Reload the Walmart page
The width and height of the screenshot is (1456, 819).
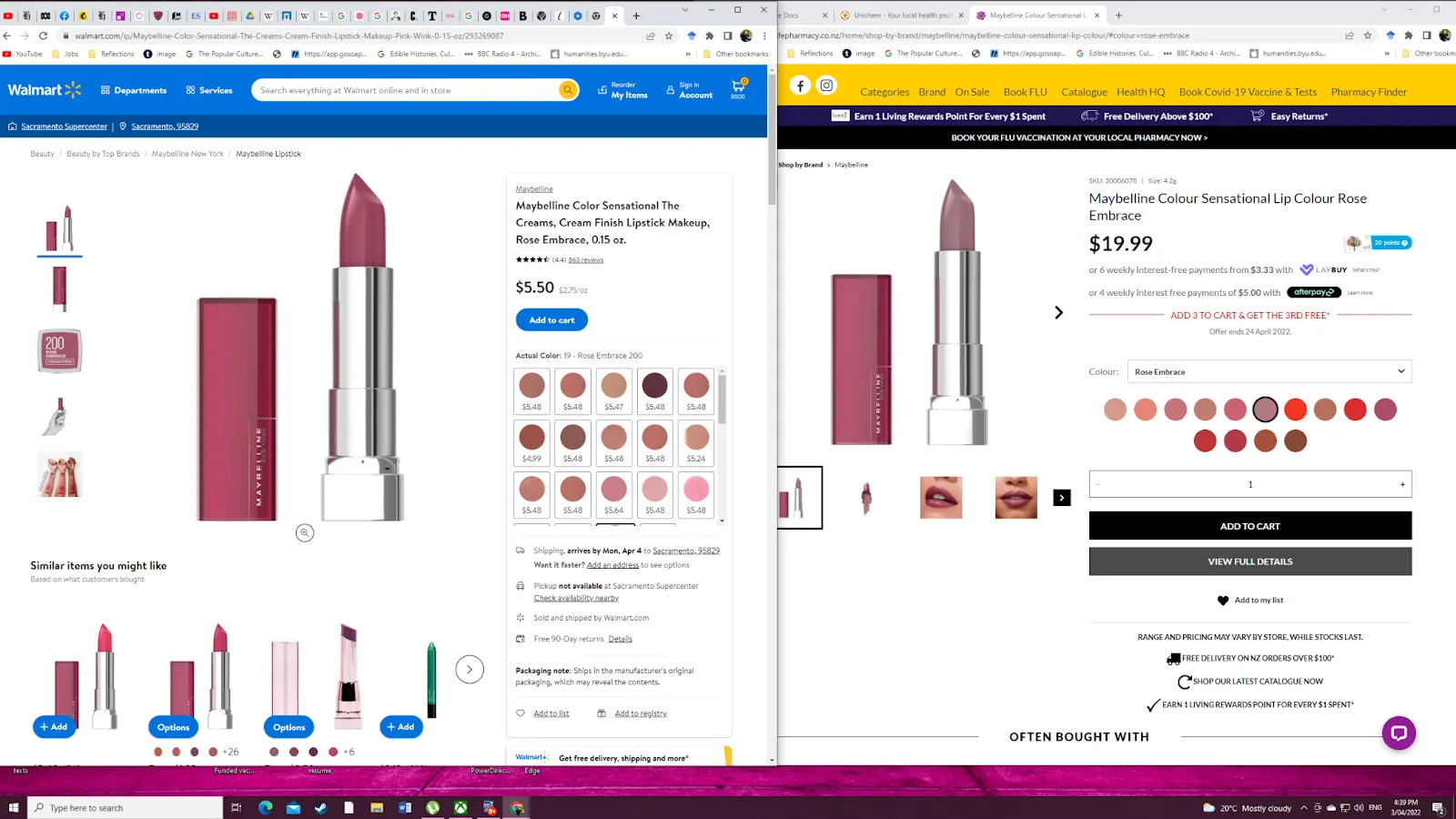point(43,35)
